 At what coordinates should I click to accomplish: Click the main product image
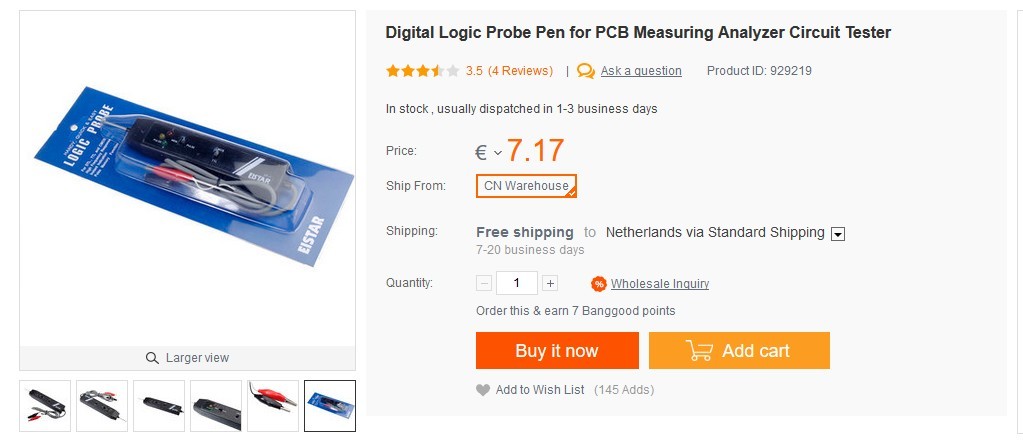[188, 178]
